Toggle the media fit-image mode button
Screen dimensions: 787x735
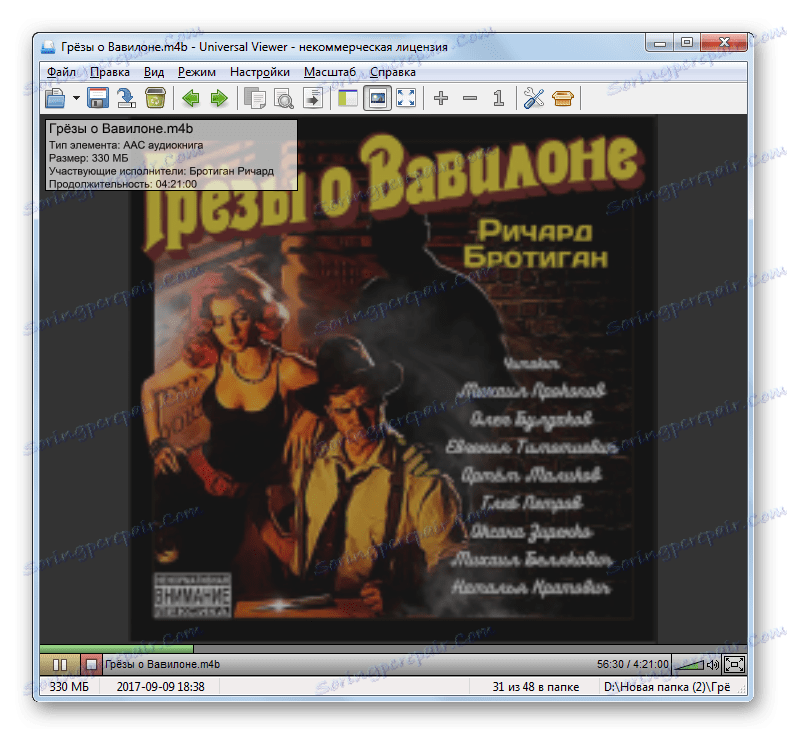point(377,98)
